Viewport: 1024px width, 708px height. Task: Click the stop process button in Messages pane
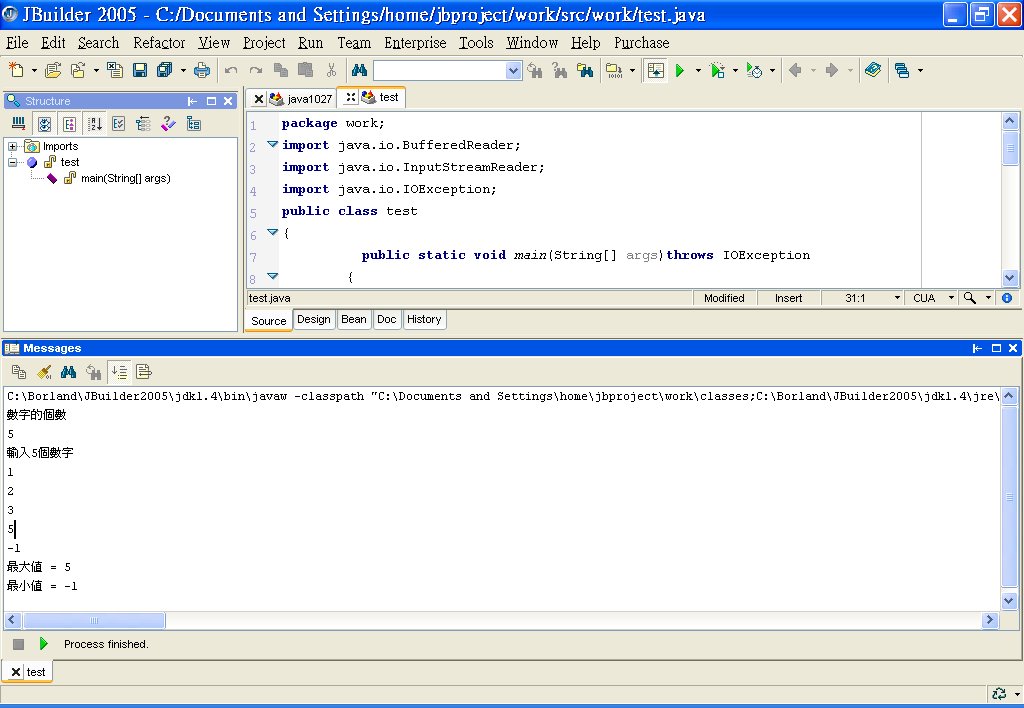18,644
